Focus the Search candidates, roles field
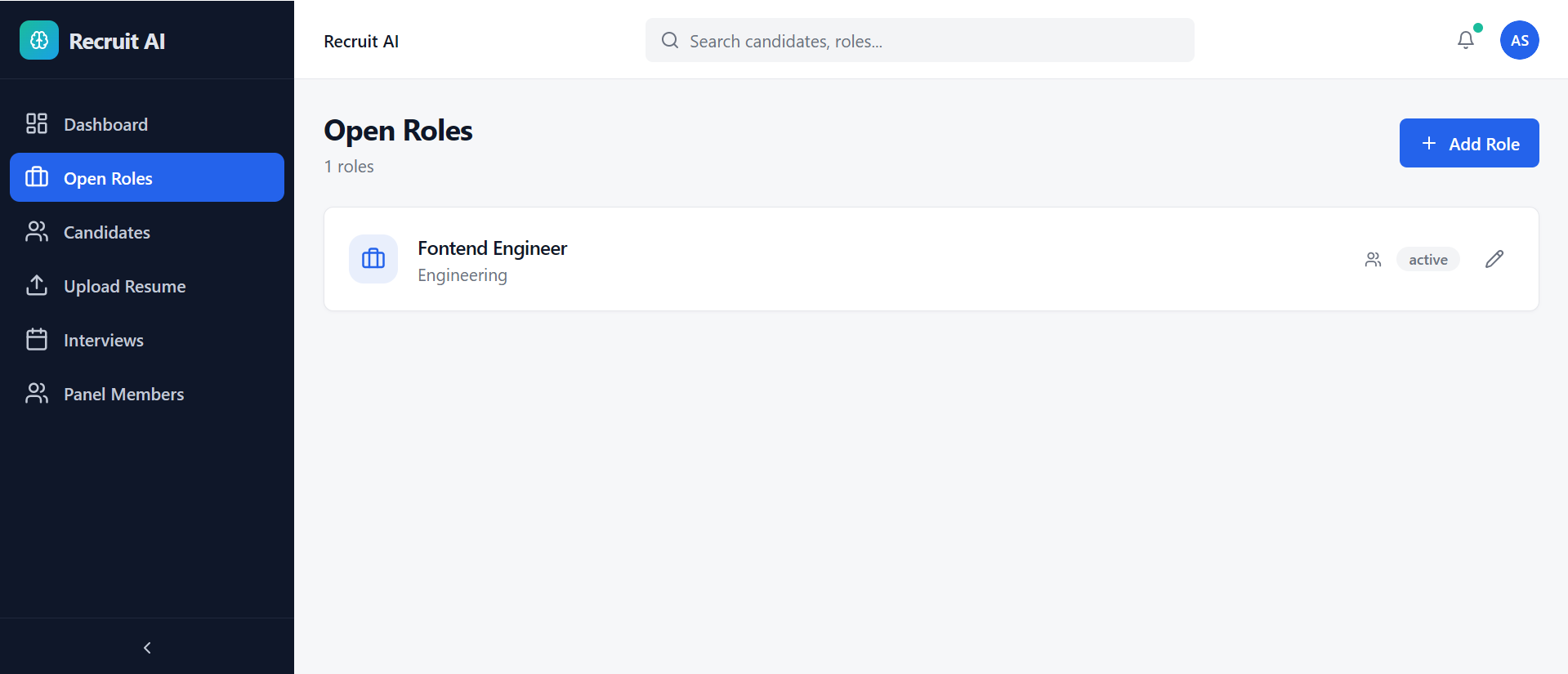This screenshot has width=1568, height=674. 919,41
